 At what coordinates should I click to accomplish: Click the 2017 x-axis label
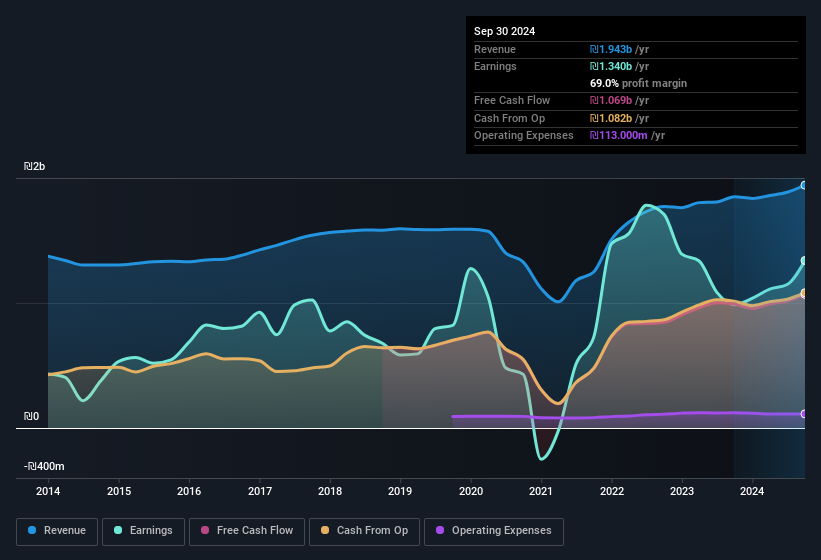(x=260, y=491)
